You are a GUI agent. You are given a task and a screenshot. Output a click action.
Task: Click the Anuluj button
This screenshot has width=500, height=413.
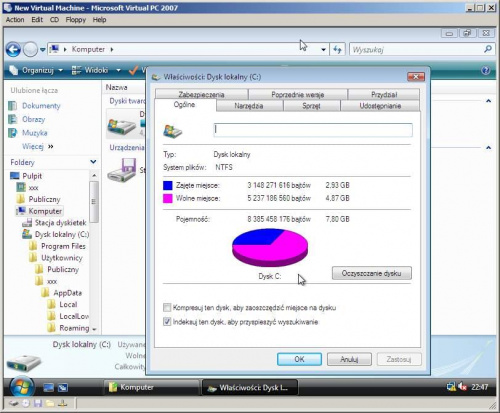click(x=349, y=359)
